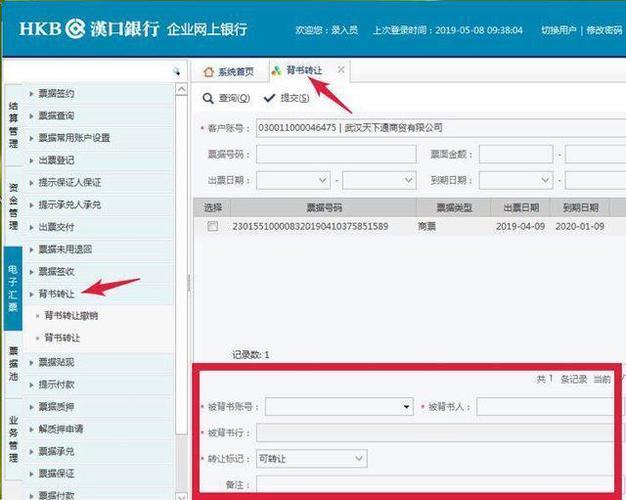
Task: Focus the 票据号码 search field
Action: tap(336, 154)
